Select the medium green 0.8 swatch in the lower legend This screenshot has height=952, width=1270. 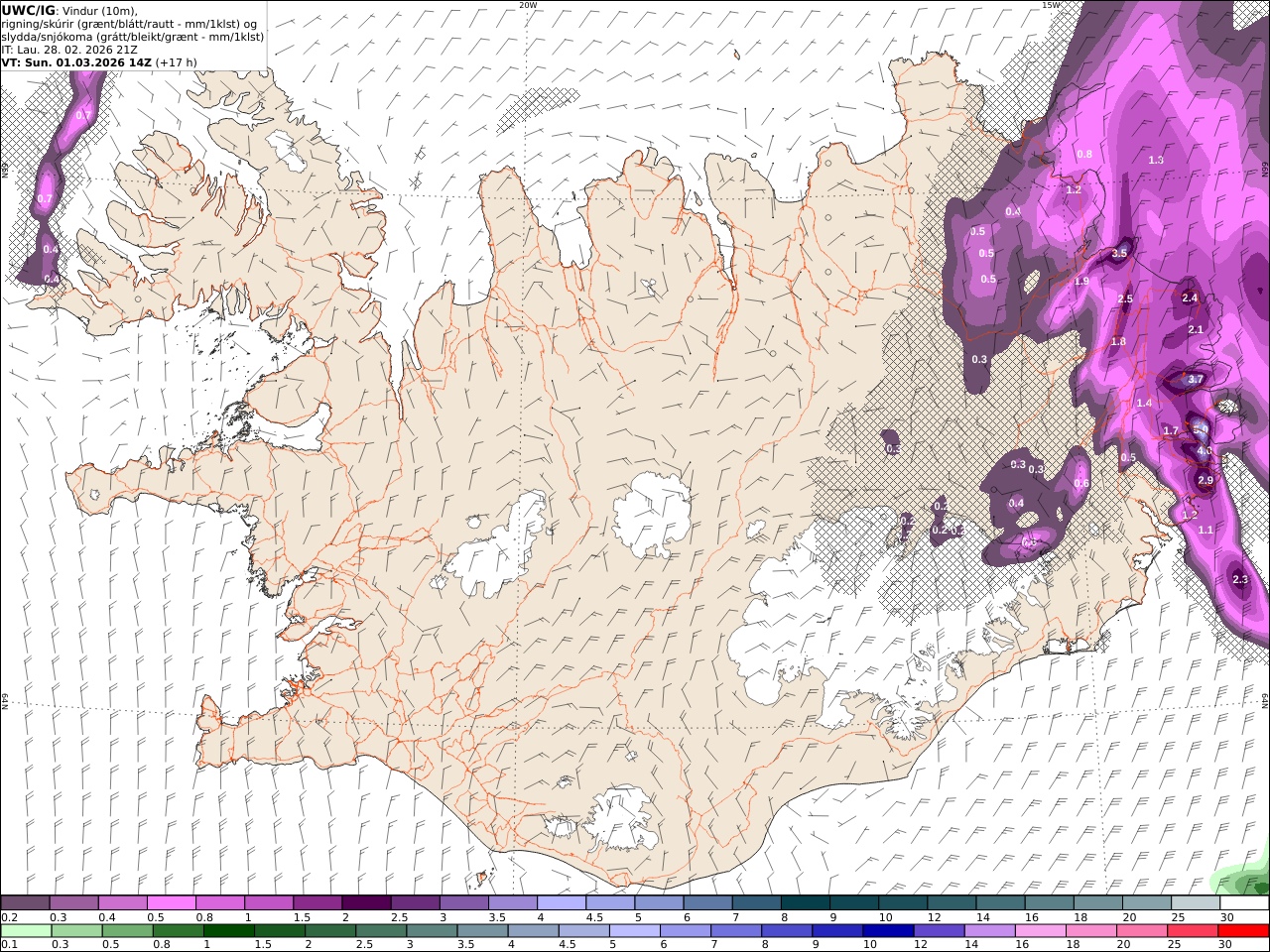[179, 930]
